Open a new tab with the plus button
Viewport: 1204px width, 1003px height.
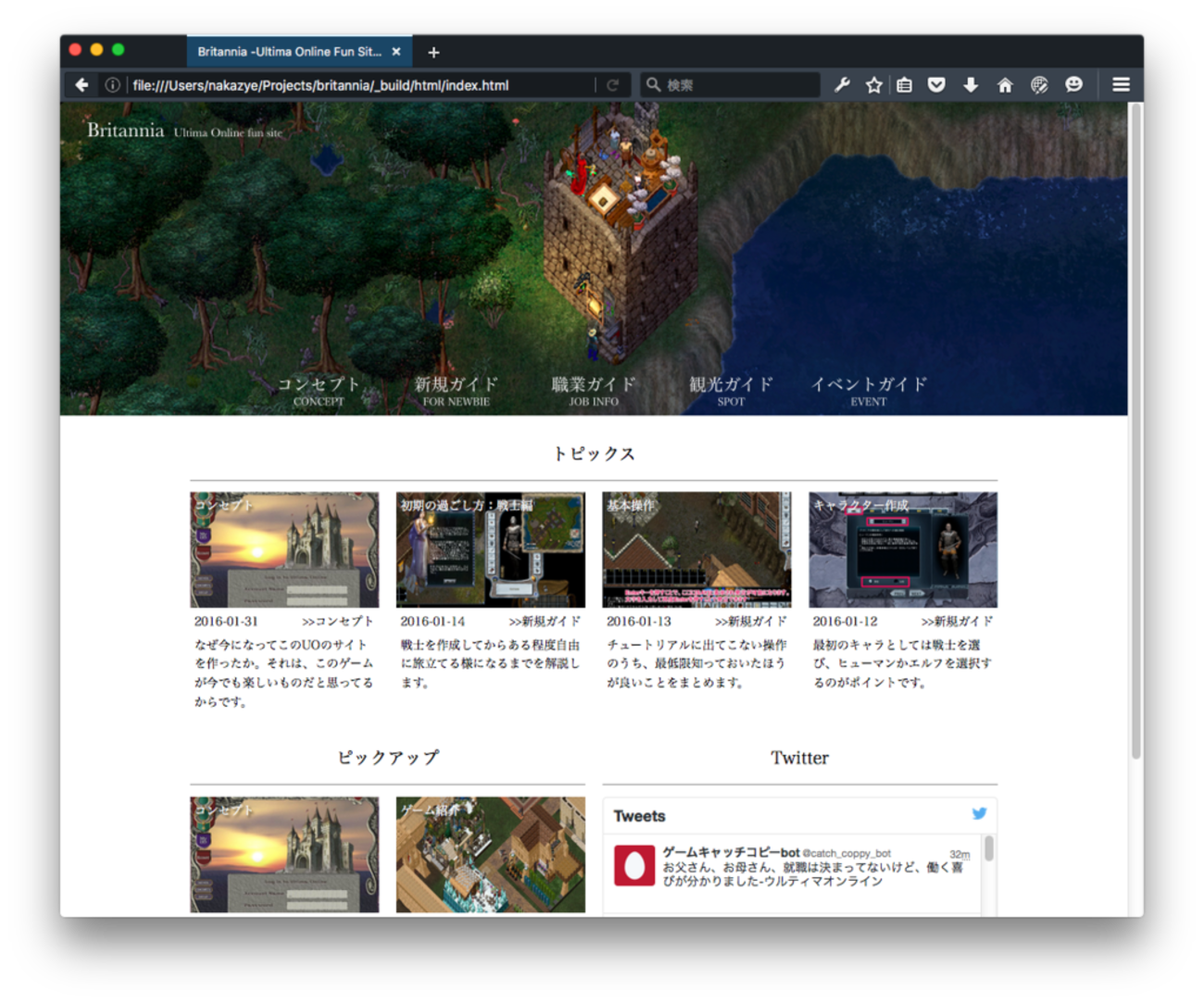[x=433, y=53]
